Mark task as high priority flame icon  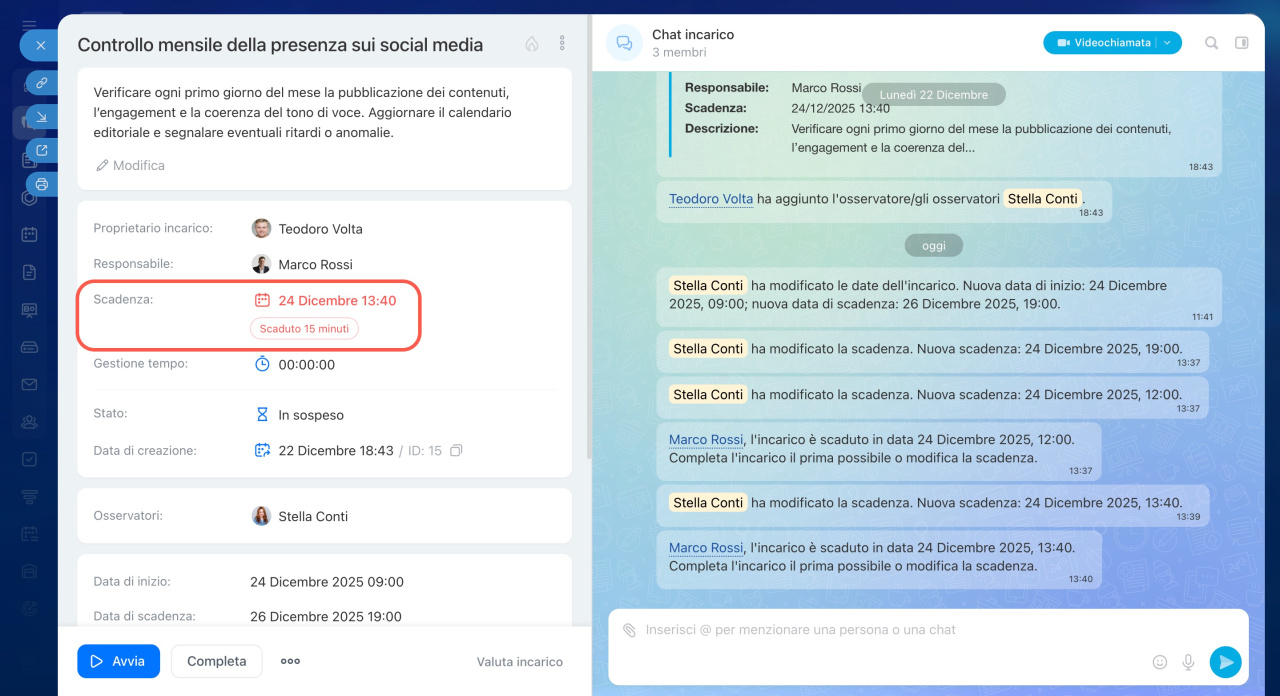(x=532, y=44)
